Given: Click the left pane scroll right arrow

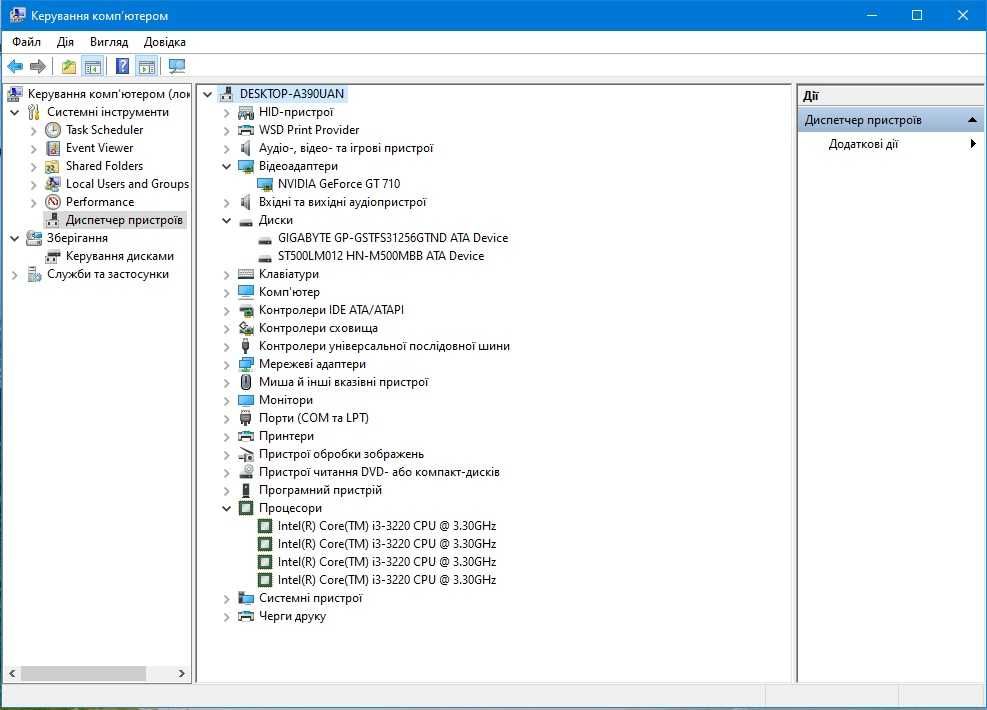Looking at the screenshot, I should tap(181, 673).
